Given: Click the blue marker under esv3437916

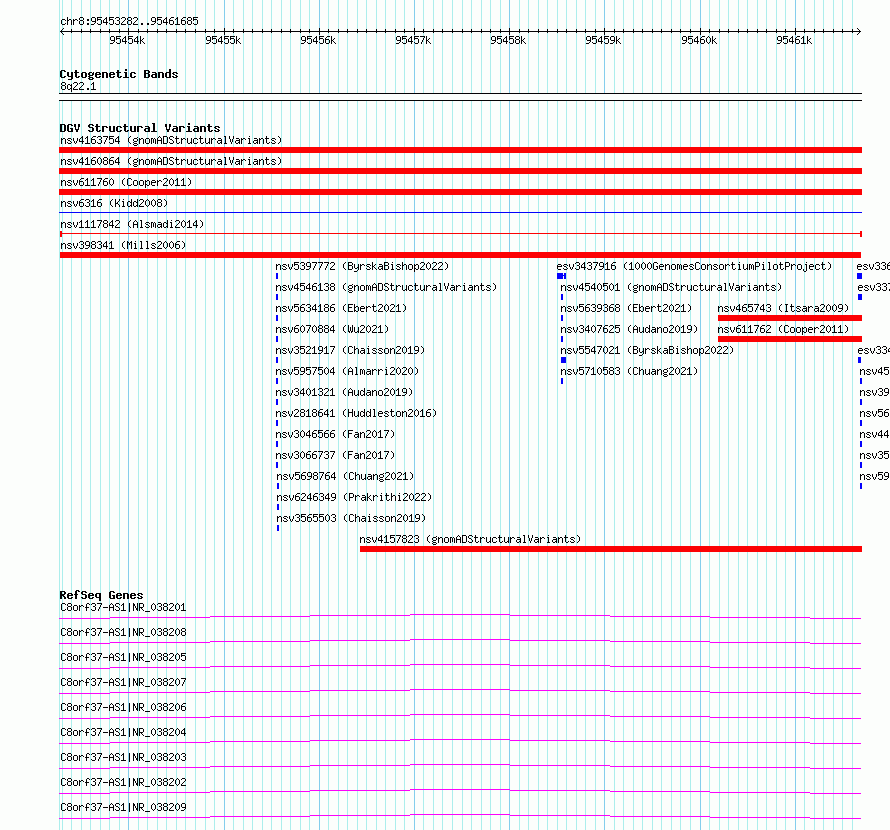Looking at the screenshot, I should [x=561, y=276].
